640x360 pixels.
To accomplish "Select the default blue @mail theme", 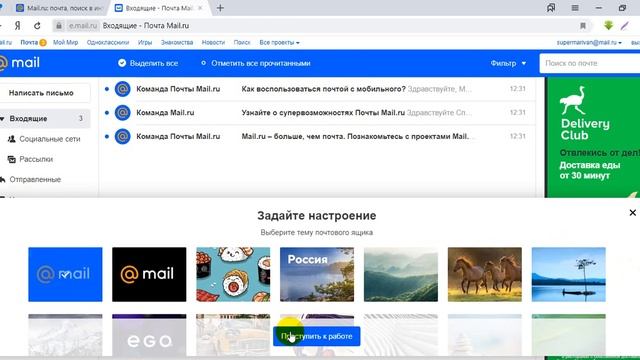I will click(x=65, y=274).
